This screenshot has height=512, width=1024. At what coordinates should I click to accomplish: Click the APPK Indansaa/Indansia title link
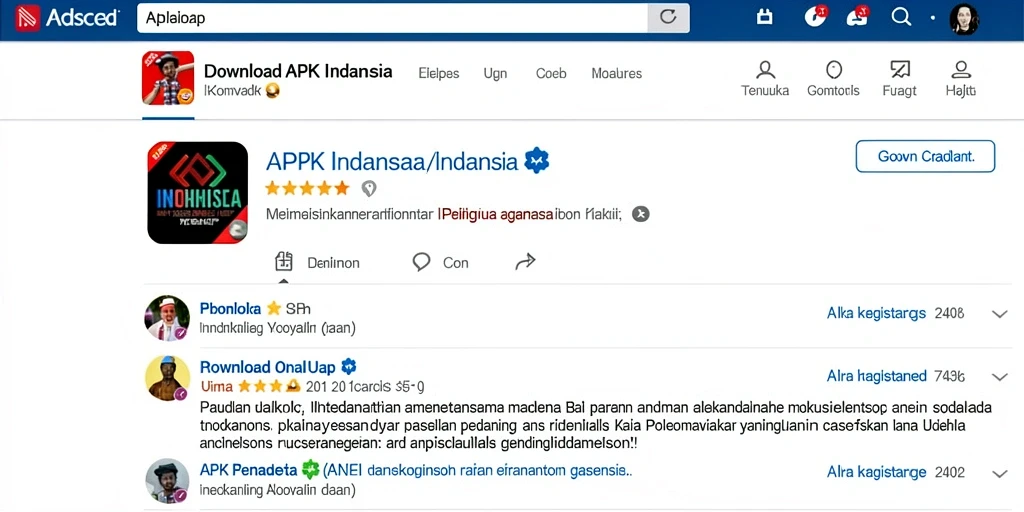[x=392, y=161]
